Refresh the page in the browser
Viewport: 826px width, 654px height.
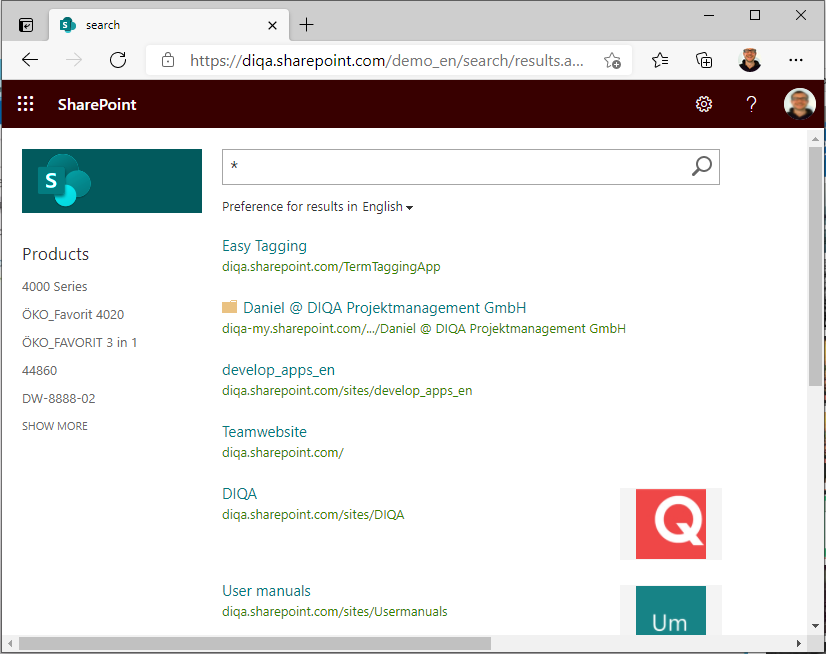(x=118, y=60)
